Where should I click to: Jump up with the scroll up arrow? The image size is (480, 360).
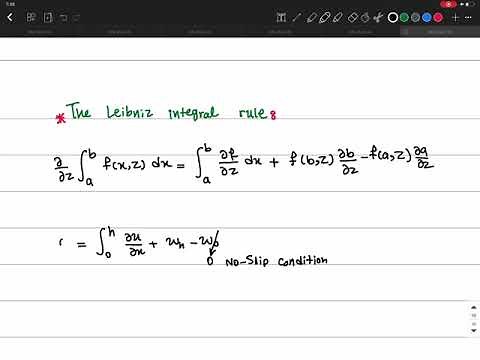[x=473, y=307]
